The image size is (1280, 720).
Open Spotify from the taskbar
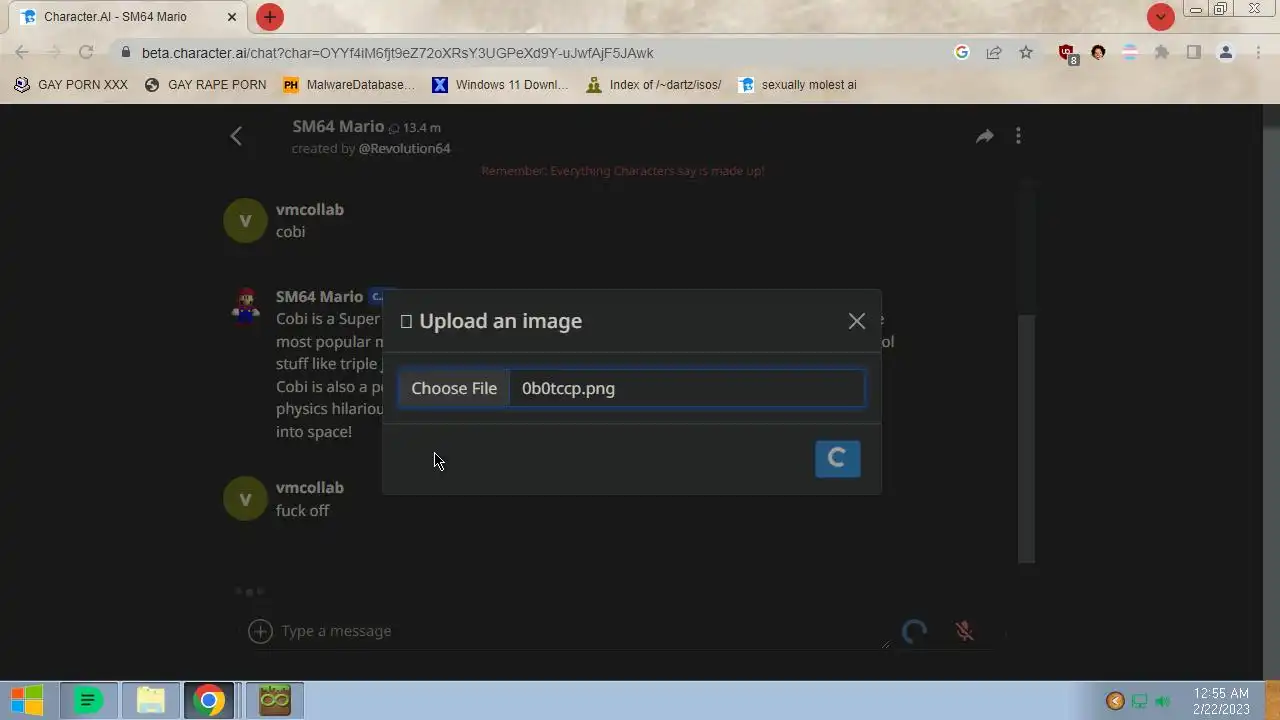[88, 700]
